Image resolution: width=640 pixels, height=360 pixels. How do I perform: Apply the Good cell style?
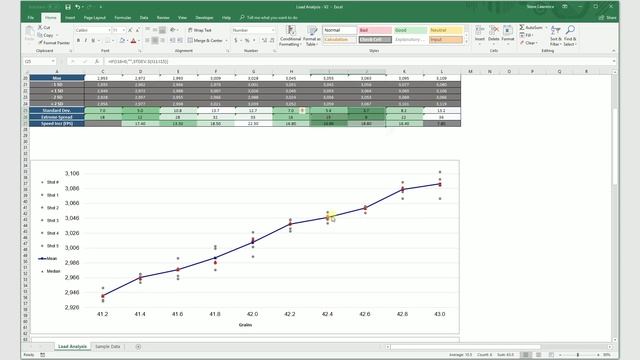click(x=410, y=30)
